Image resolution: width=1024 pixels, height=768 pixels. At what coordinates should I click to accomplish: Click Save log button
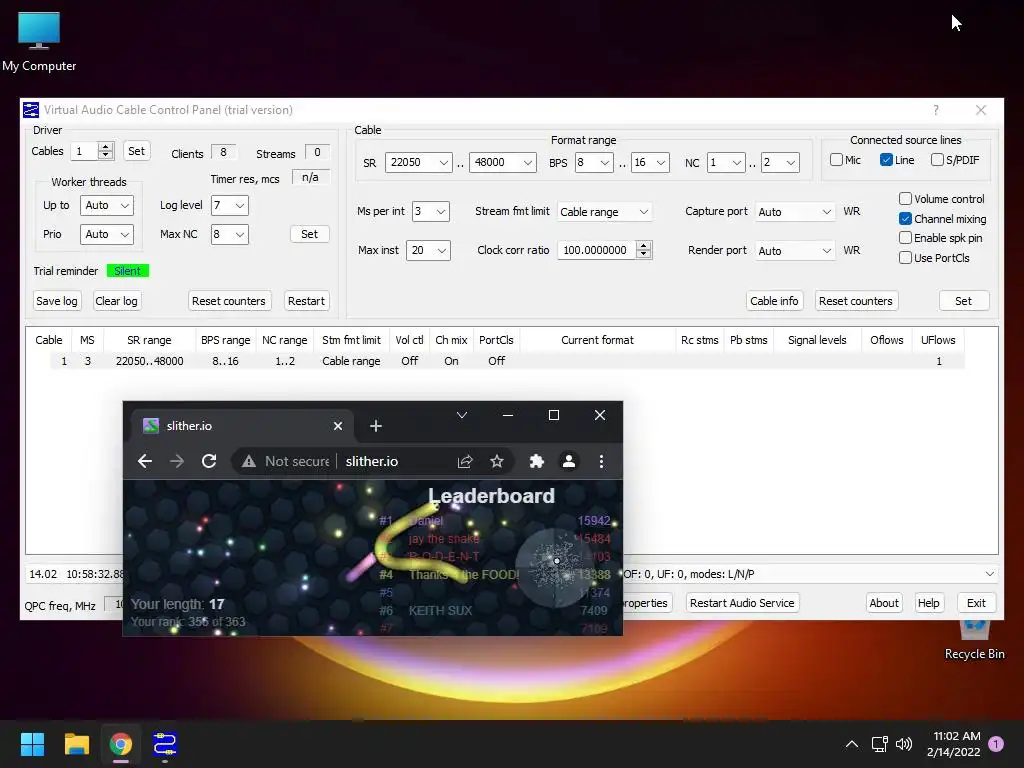(x=57, y=301)
